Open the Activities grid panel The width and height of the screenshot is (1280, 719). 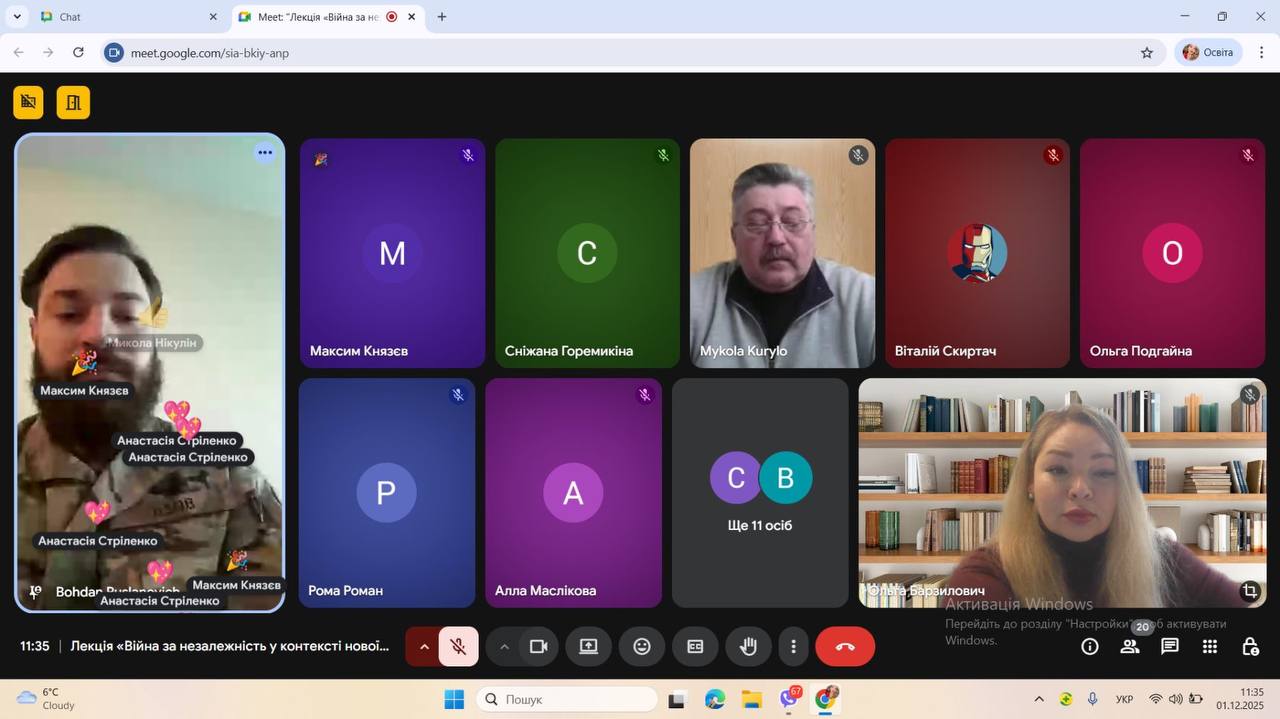(1210, 647)
